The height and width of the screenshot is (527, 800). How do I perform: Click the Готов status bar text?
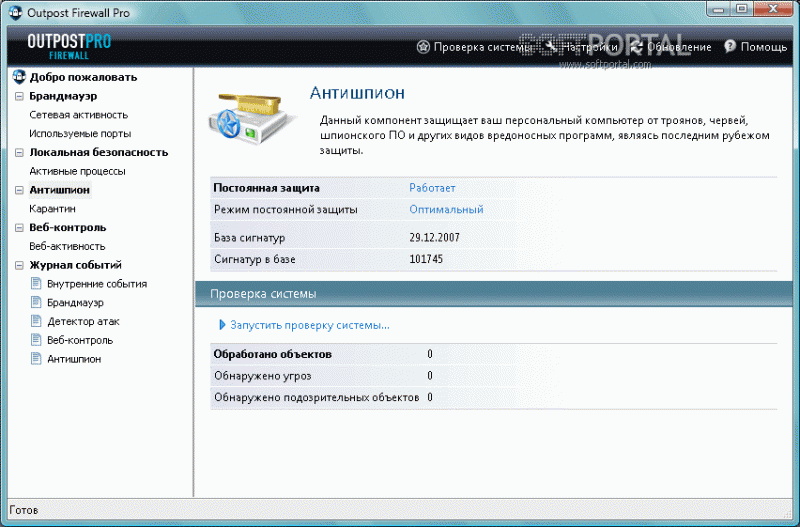point(23,510)
